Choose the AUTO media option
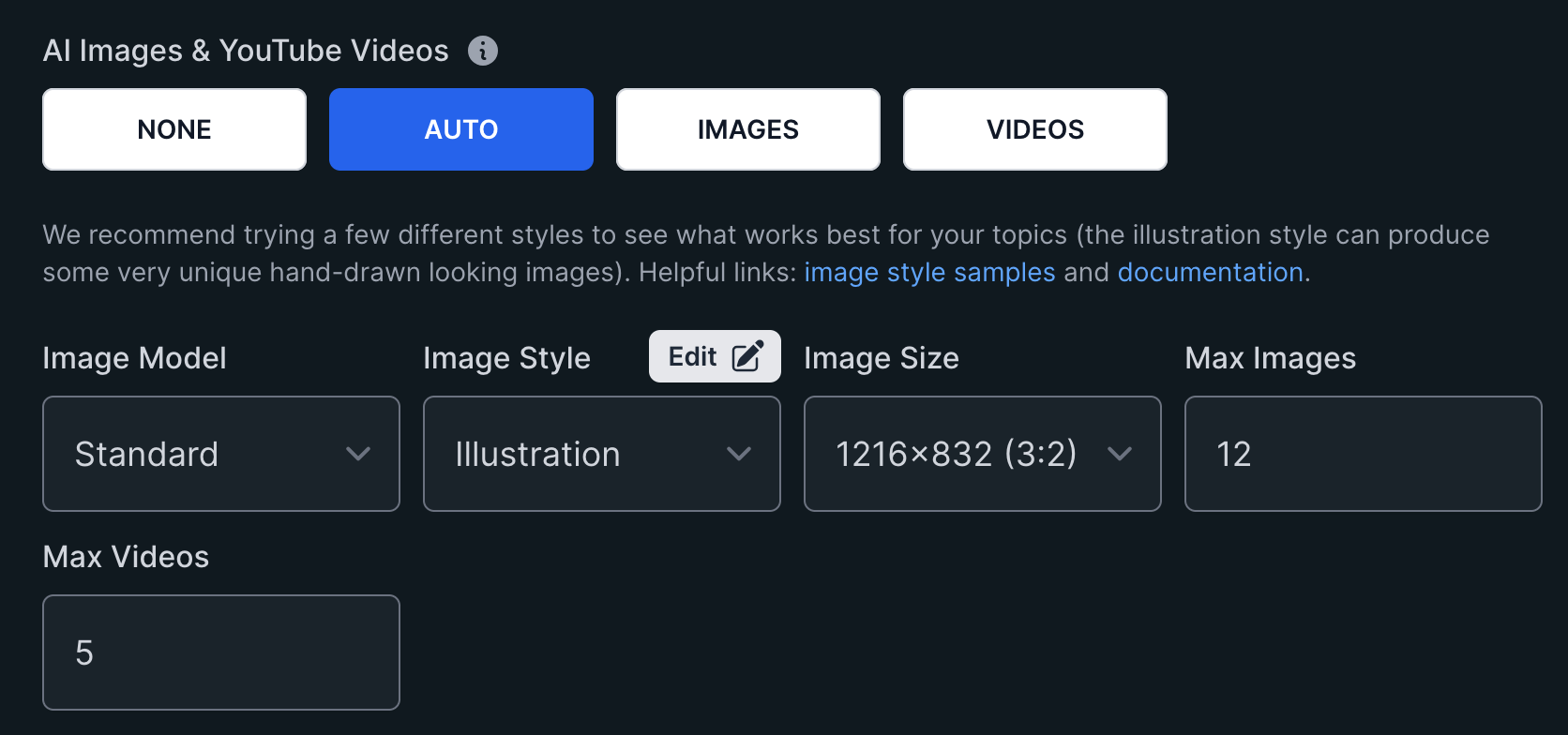This screenshot has height=735, width=1568. point(461,129)
